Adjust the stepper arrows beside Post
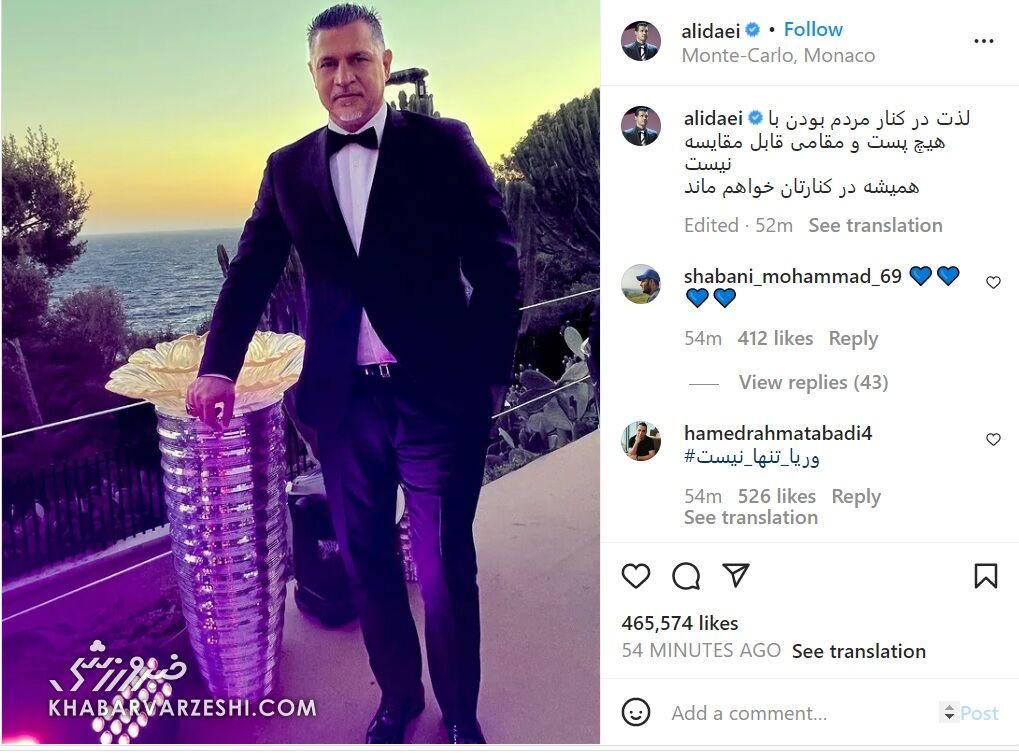 (949, 713)
